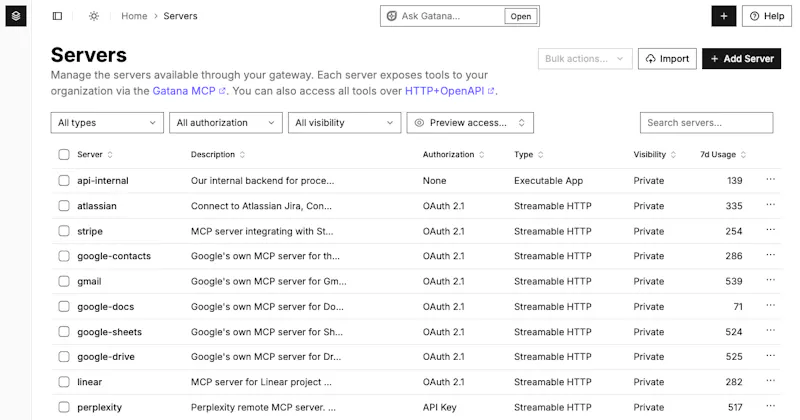Open the stripe server name
This screenshot has width=800, height=420.
point(90,231)
